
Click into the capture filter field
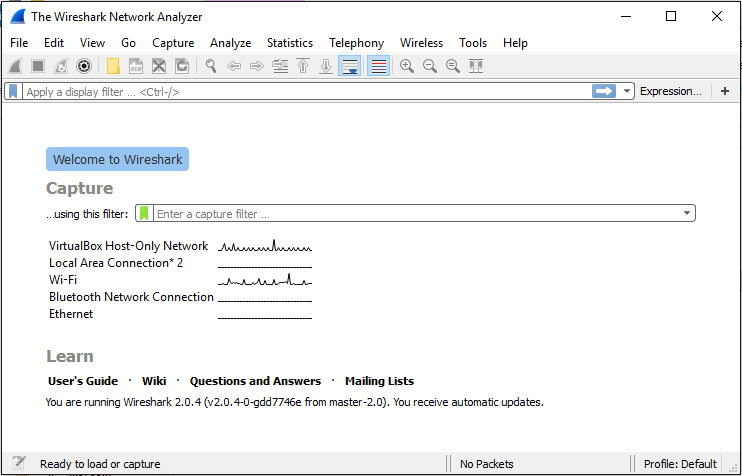click(x=416, y=213)
